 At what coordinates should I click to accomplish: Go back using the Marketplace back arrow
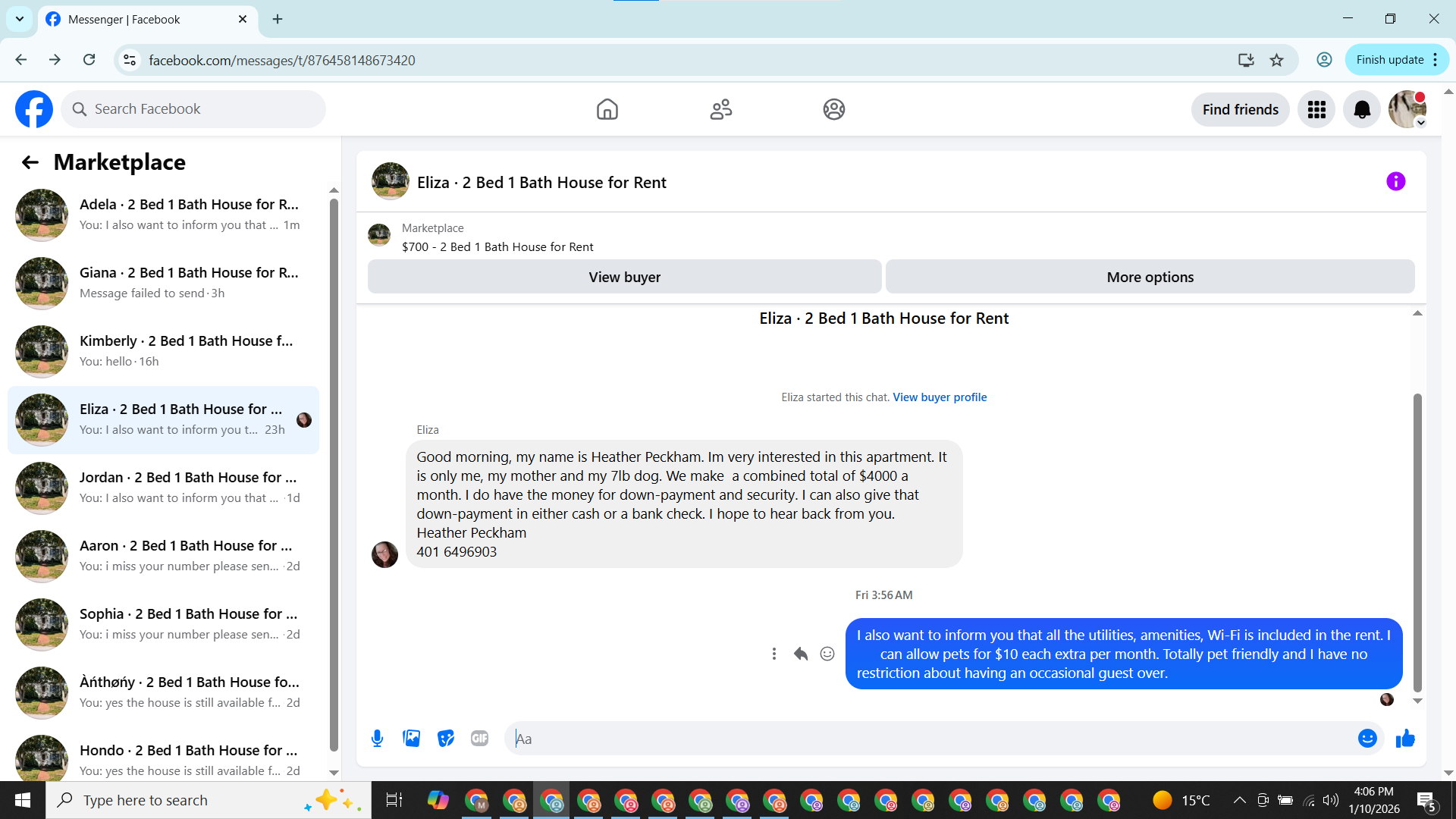pos(30,162)
